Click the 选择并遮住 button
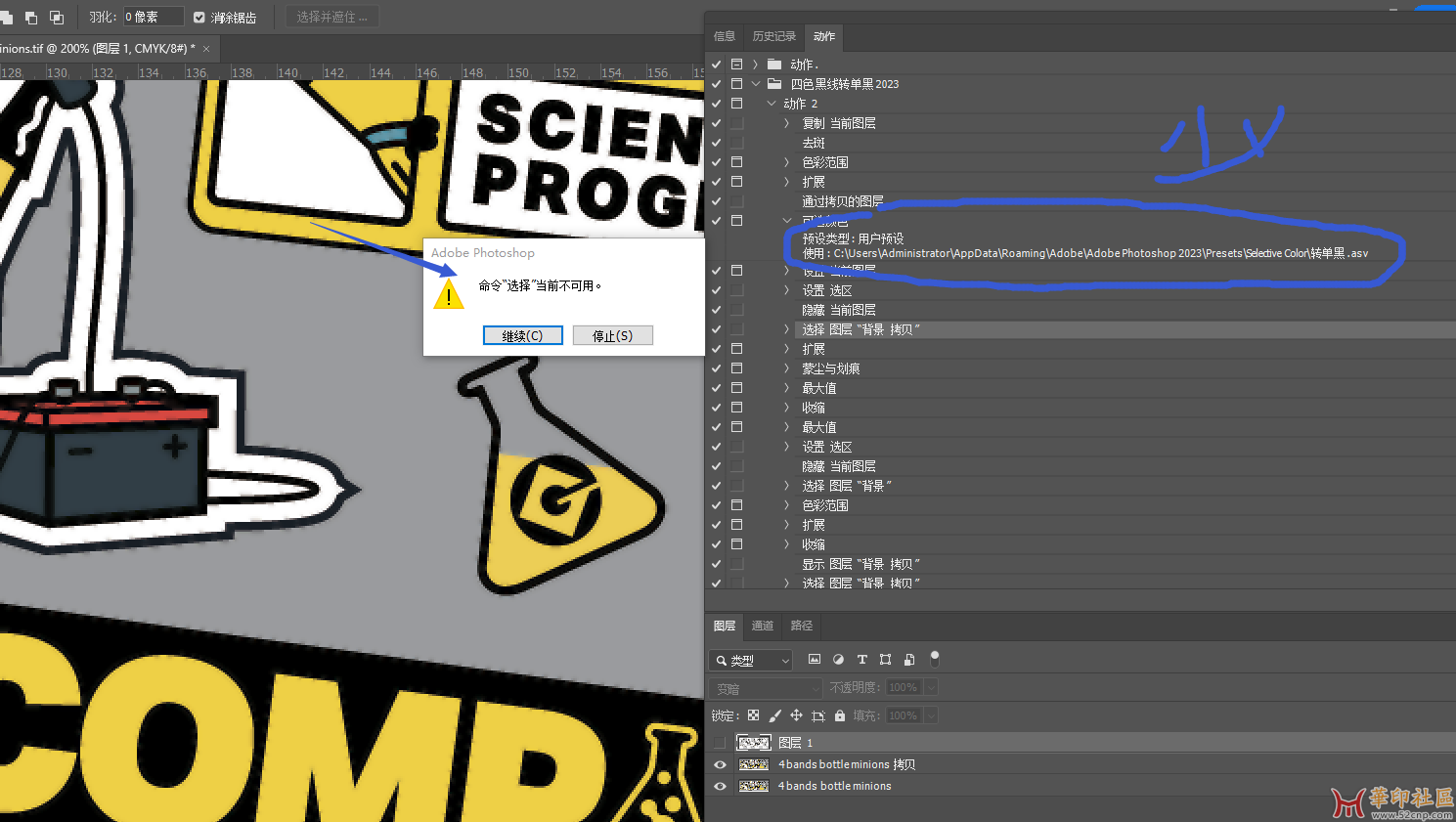 point(332,17)
